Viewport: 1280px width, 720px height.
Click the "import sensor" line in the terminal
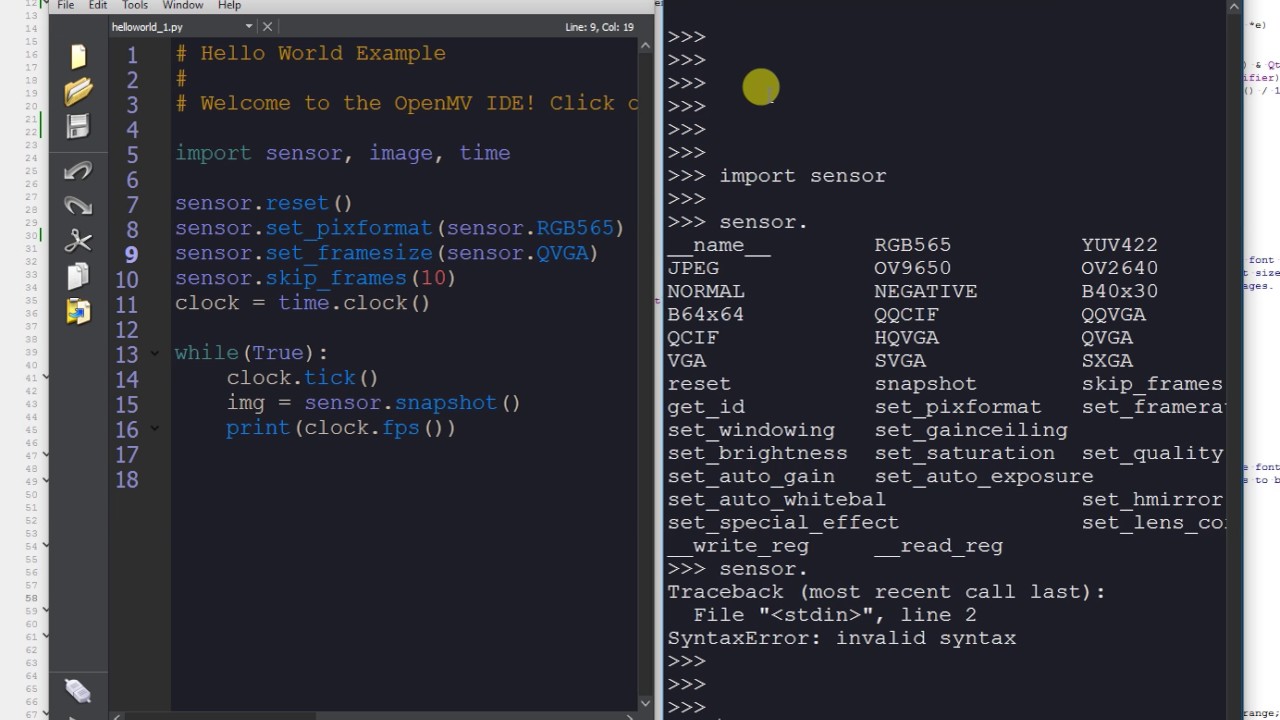[x=802, y=176]
